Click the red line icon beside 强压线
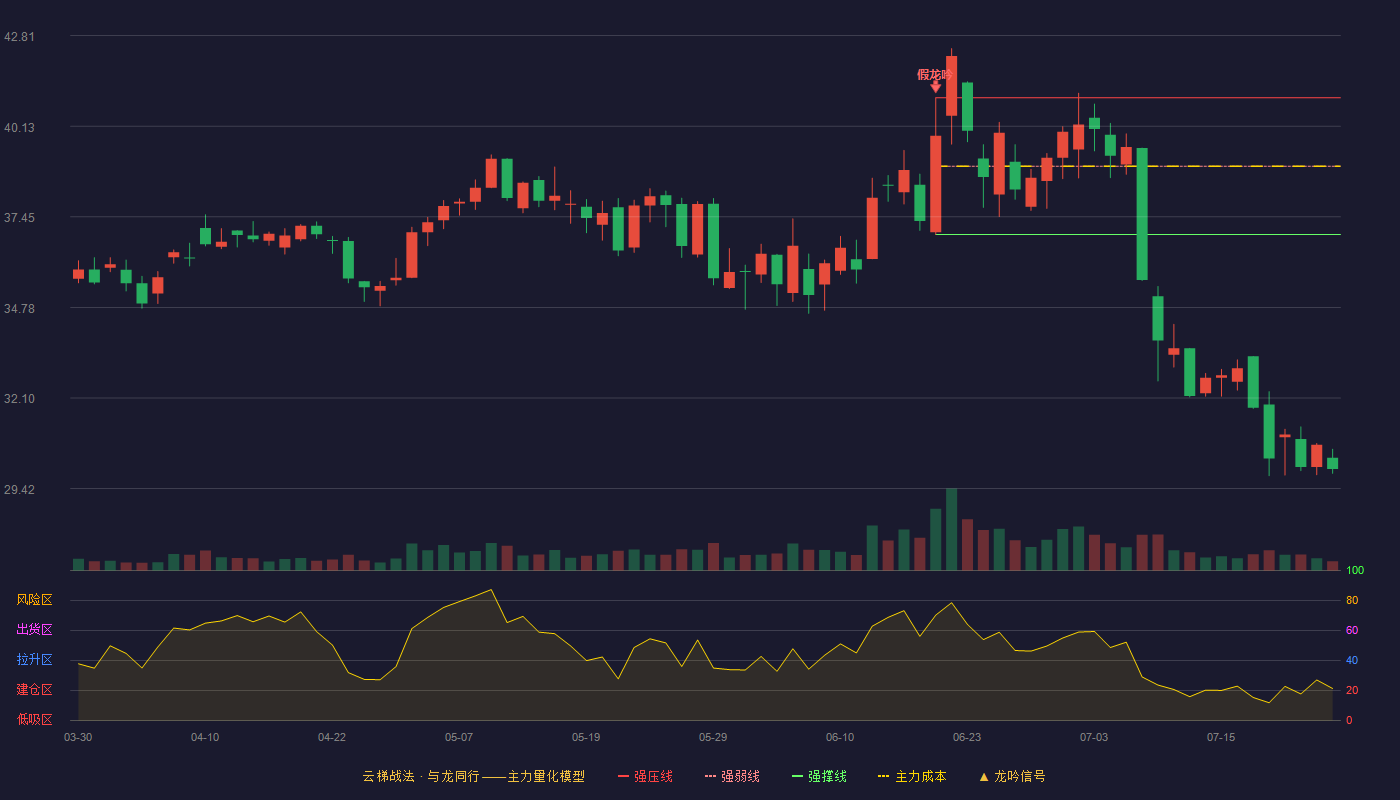 [623, 776]
